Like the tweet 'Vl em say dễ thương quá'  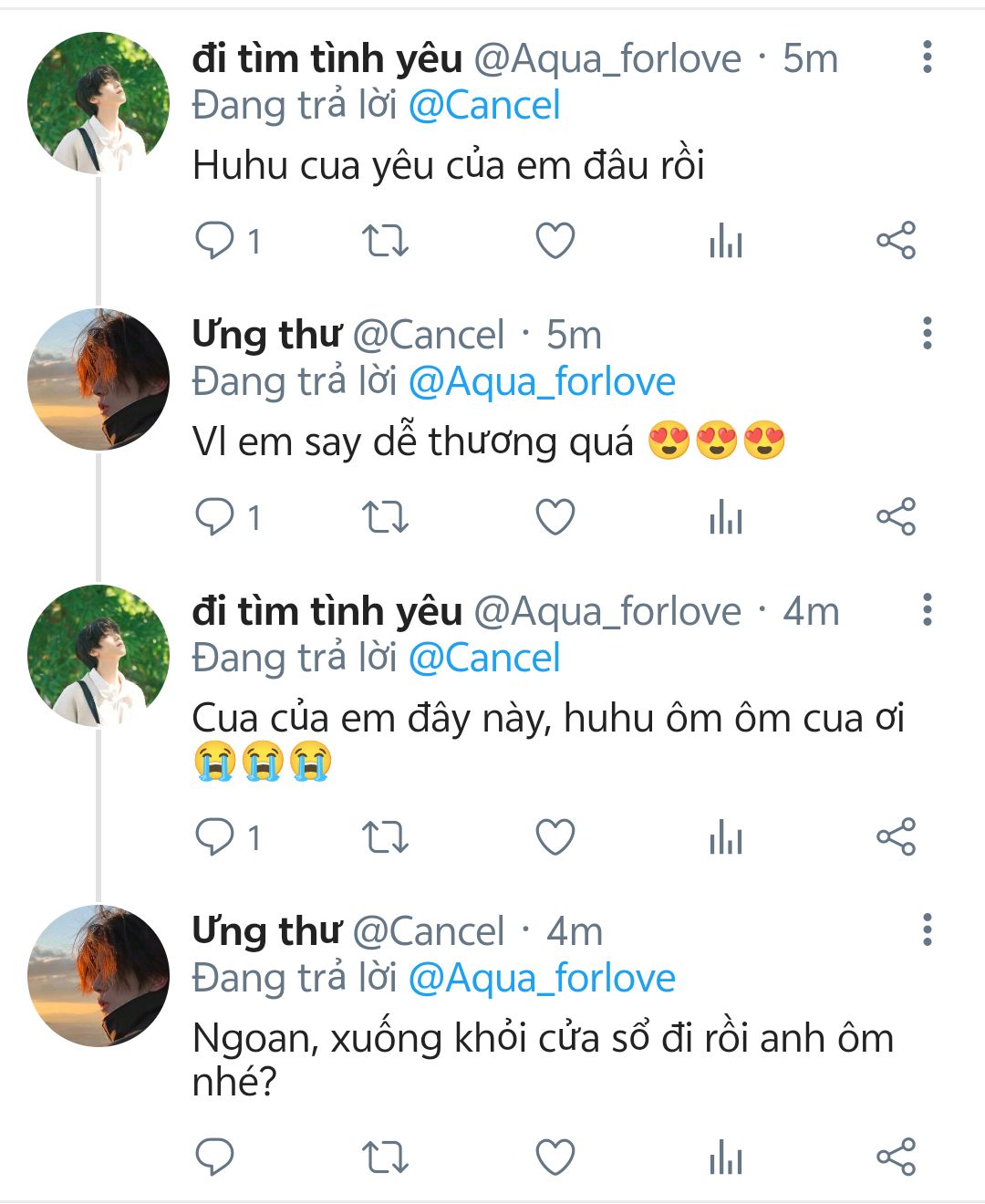tap(555, 517)
